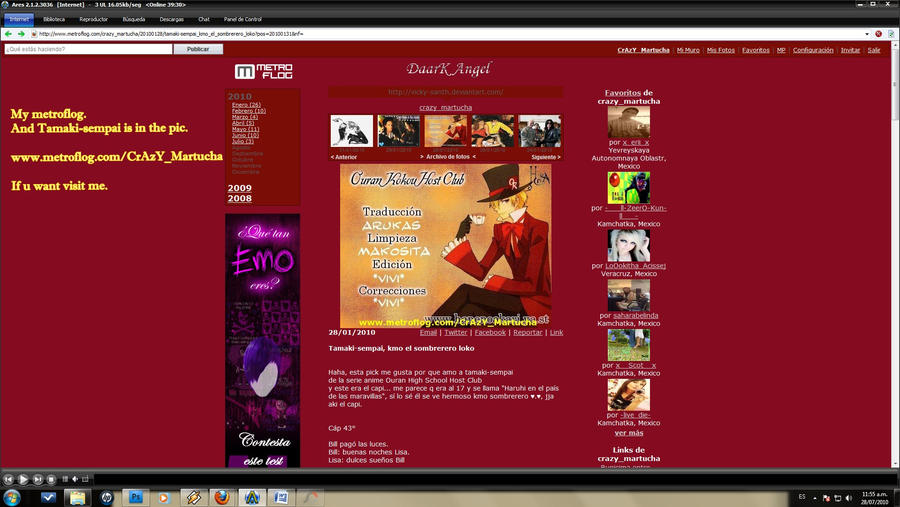This screenshot has height=507, width=900.
Task: Open the Configuración link
Action: pyautogui.click(x=813, y=50)
